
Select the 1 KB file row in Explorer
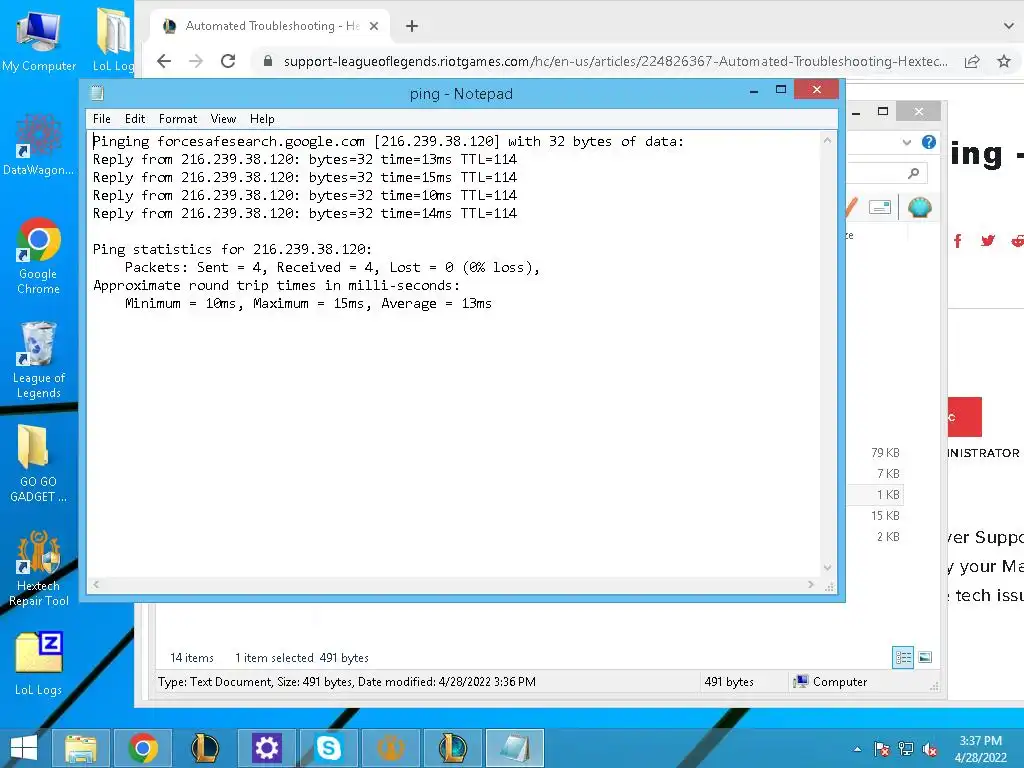point(874,494)
